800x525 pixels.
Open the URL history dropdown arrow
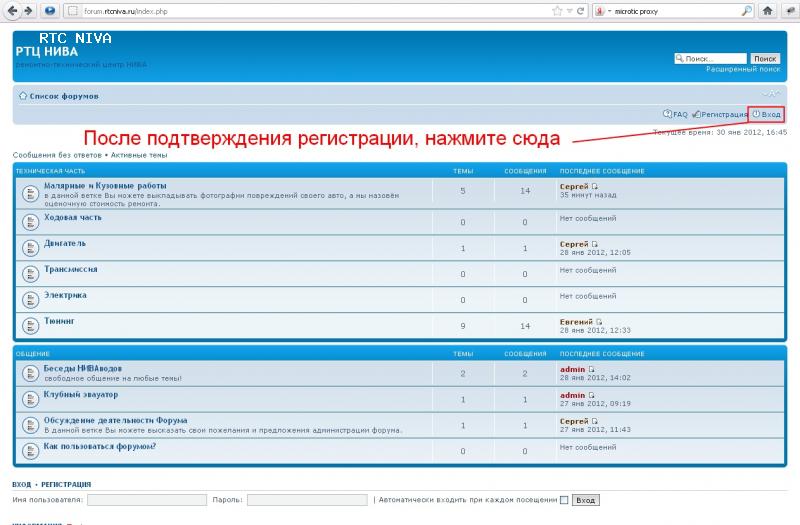coord(569,11)
